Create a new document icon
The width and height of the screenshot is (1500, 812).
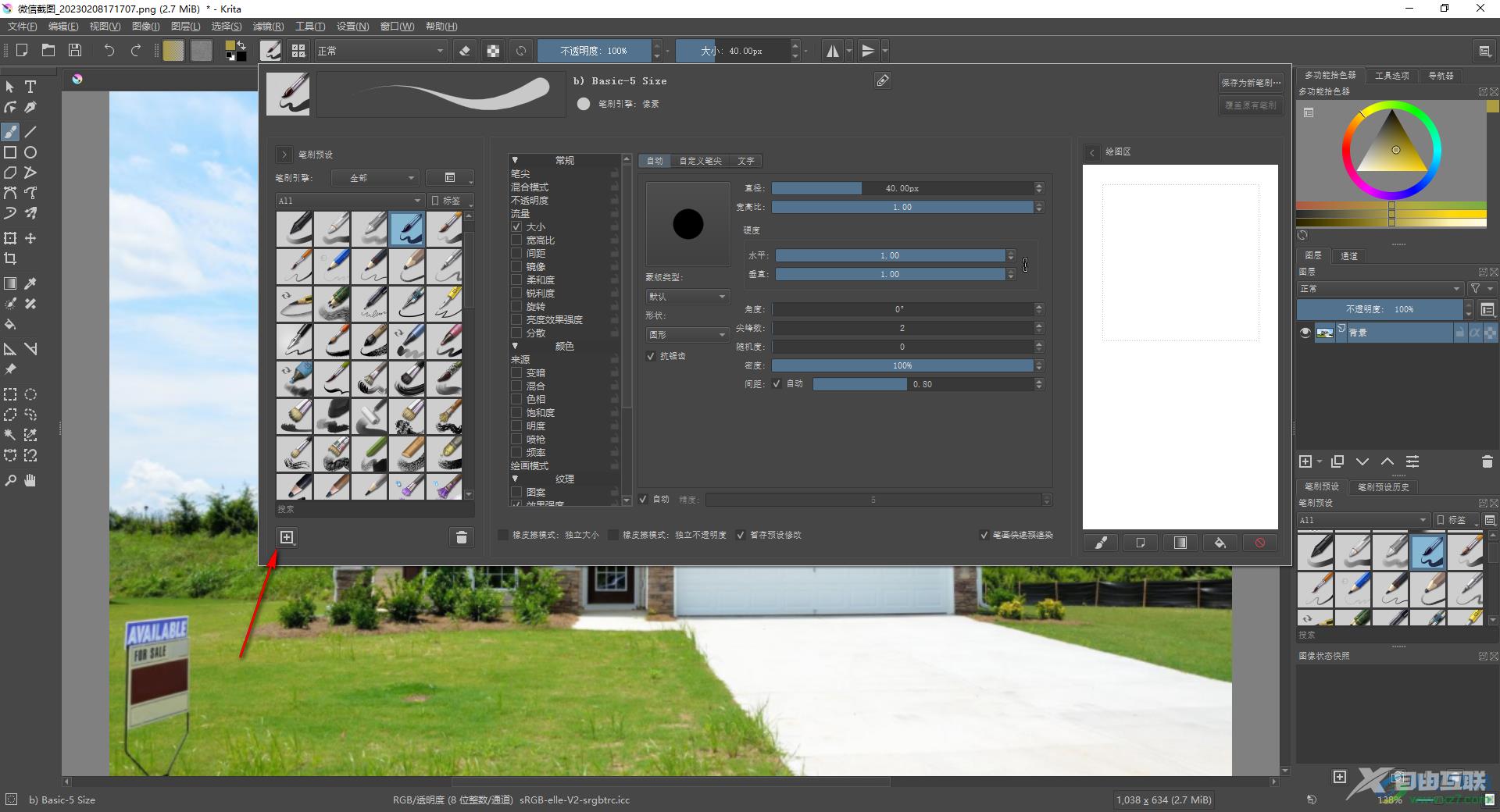pos(22,51)
